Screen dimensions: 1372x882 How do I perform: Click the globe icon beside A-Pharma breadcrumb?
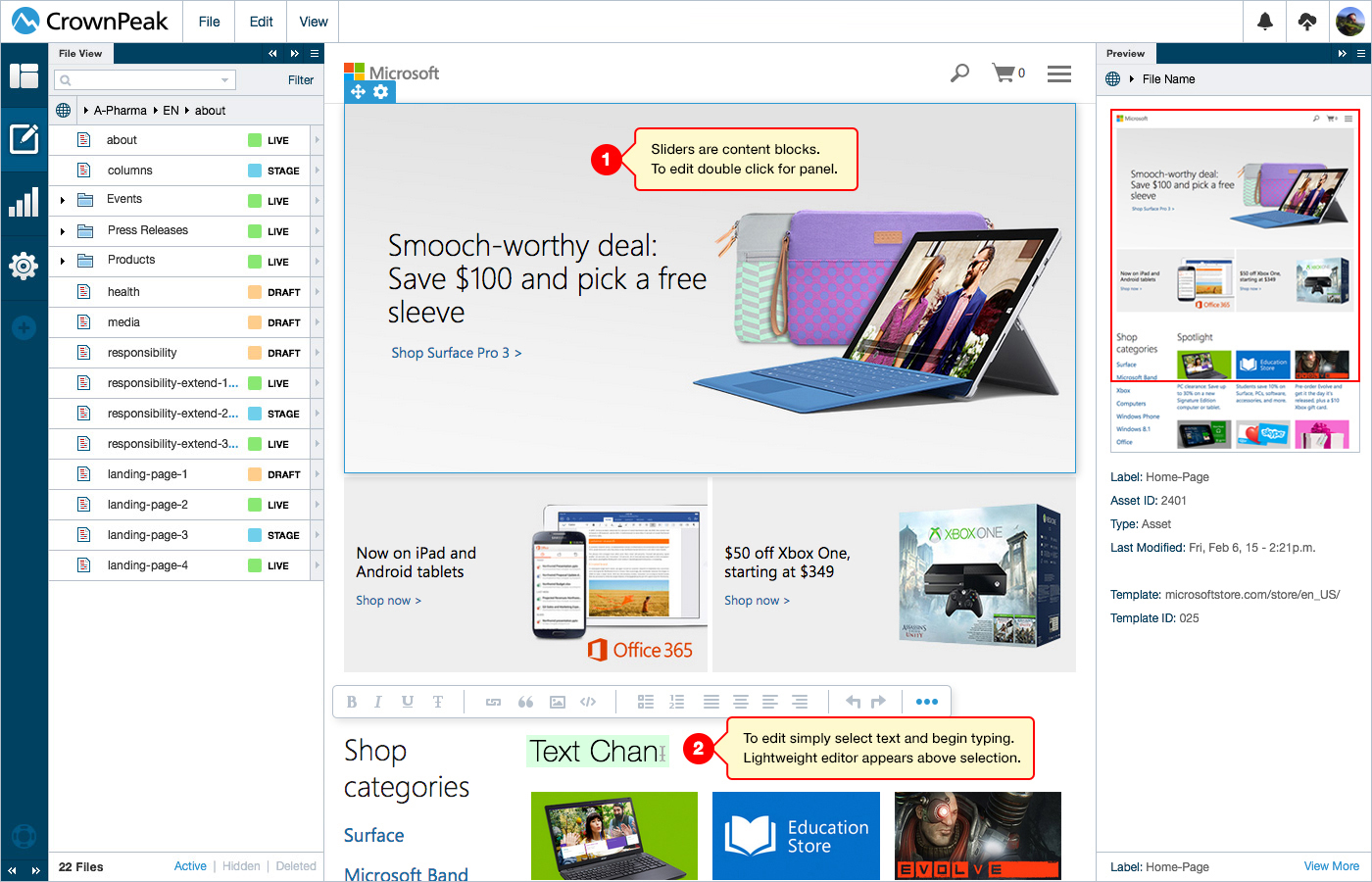pyautogui.click(x=64, y=111)
